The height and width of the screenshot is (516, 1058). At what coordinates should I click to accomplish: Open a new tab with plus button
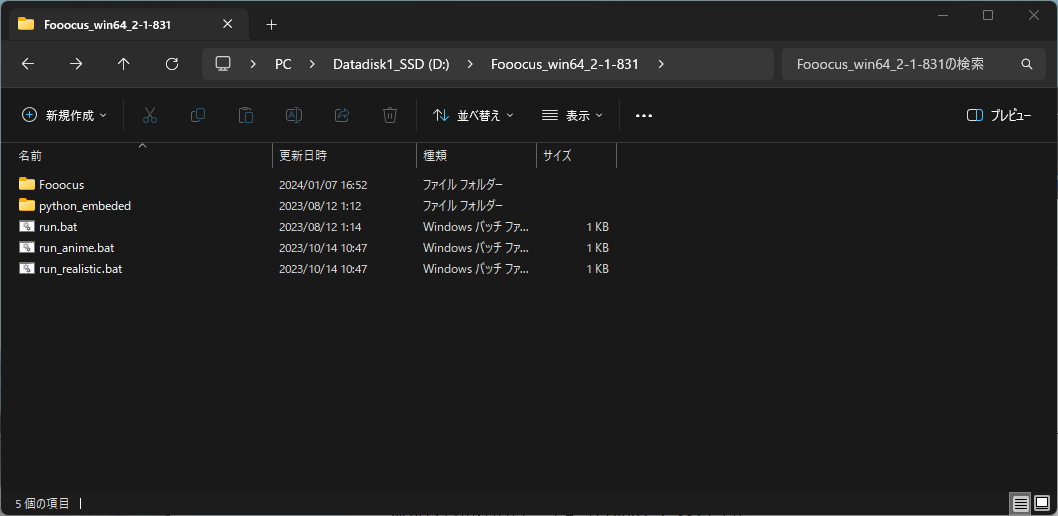click(x=271, y=25)
